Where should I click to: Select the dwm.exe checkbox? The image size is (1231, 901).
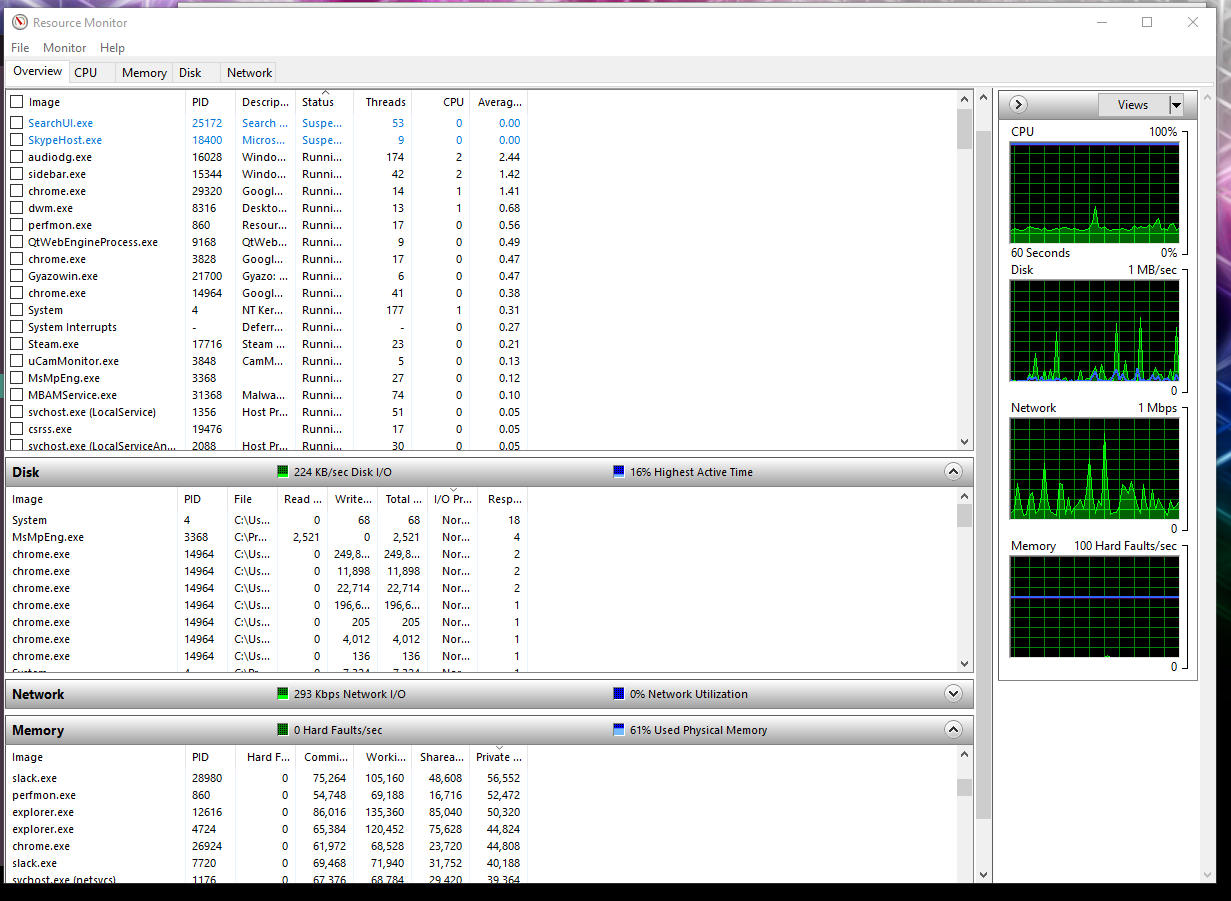coord(17,208)
